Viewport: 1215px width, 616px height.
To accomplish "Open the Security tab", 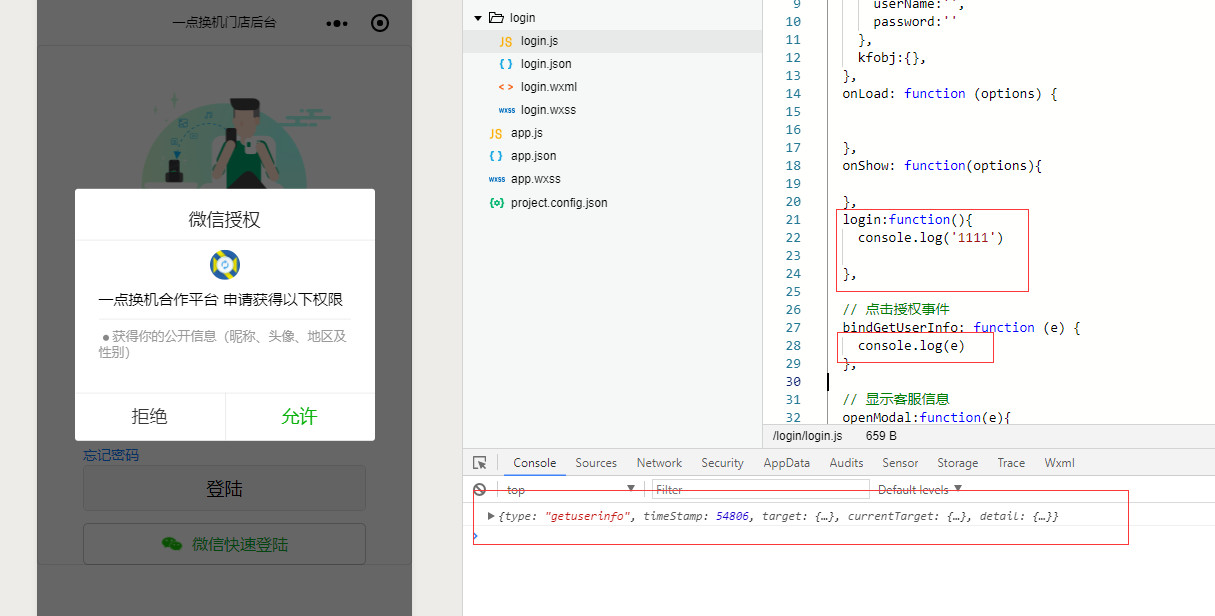I will point(722,463).
